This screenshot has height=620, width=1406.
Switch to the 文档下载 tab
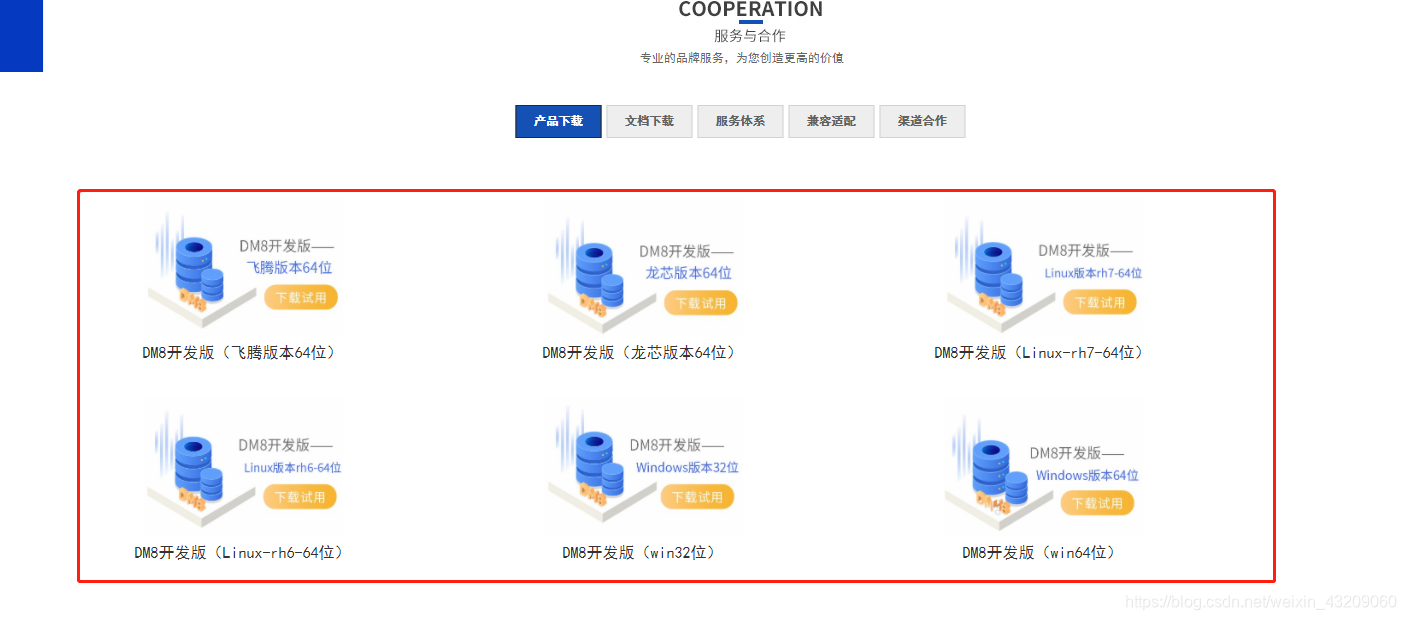coord(649,121)
